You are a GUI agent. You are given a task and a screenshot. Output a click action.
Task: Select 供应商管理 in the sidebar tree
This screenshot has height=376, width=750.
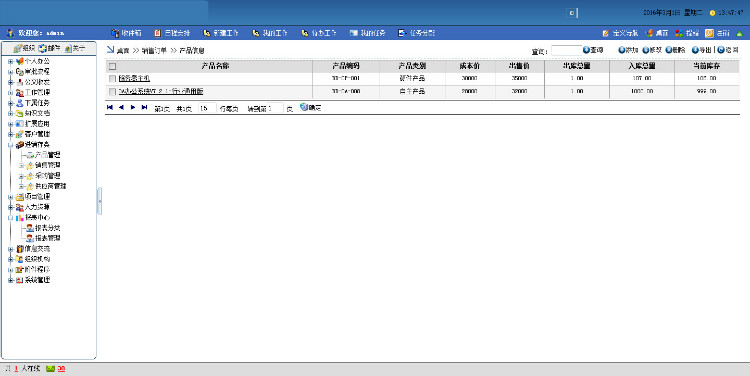(x=50, y=186)
